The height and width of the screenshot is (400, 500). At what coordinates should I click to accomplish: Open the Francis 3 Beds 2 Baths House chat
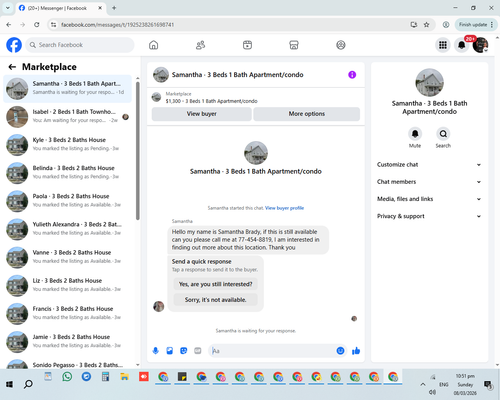tap(67, 314)
